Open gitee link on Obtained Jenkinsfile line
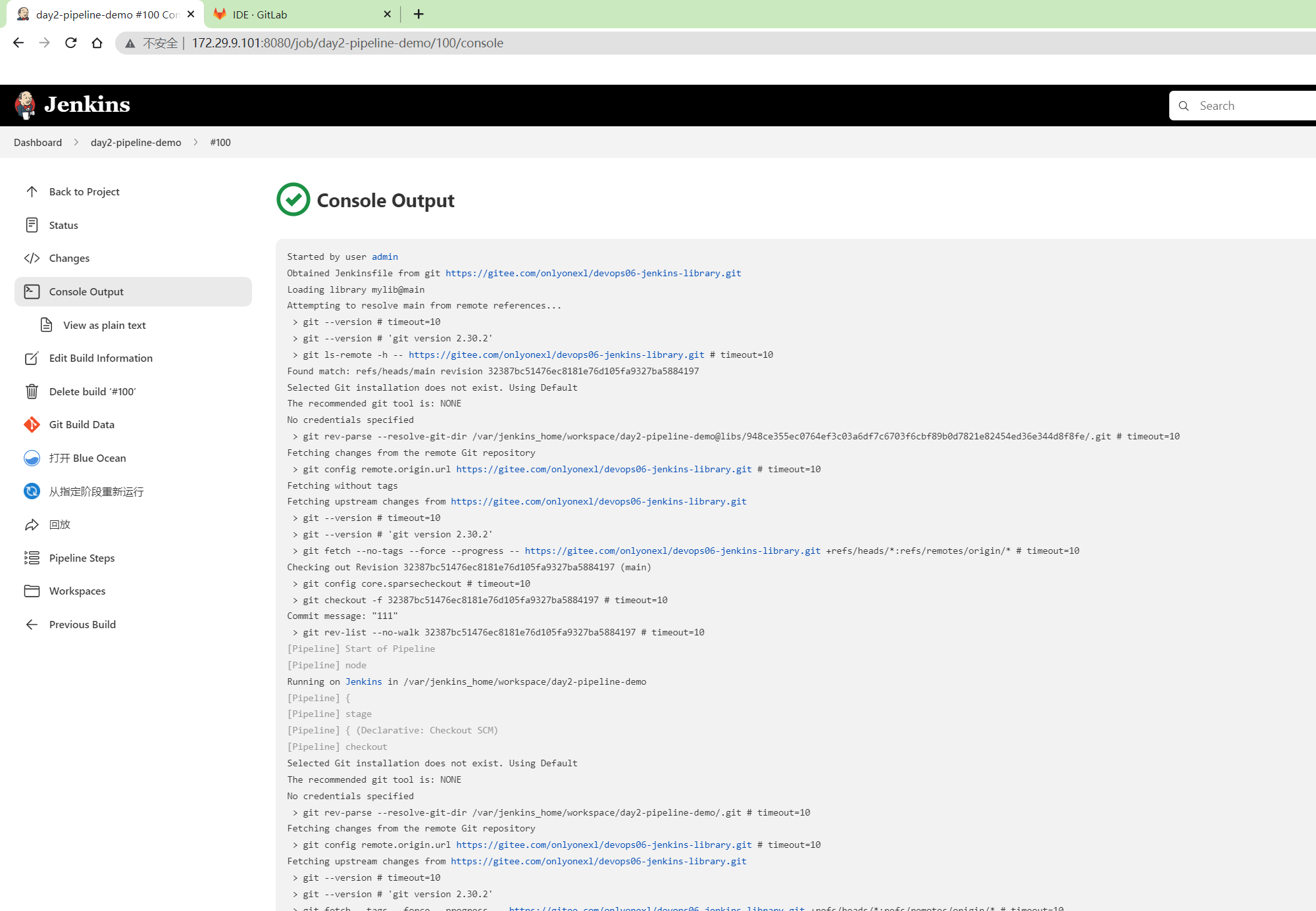The height and width of the screenshot is (911, 1316). [x=594, y=273]
